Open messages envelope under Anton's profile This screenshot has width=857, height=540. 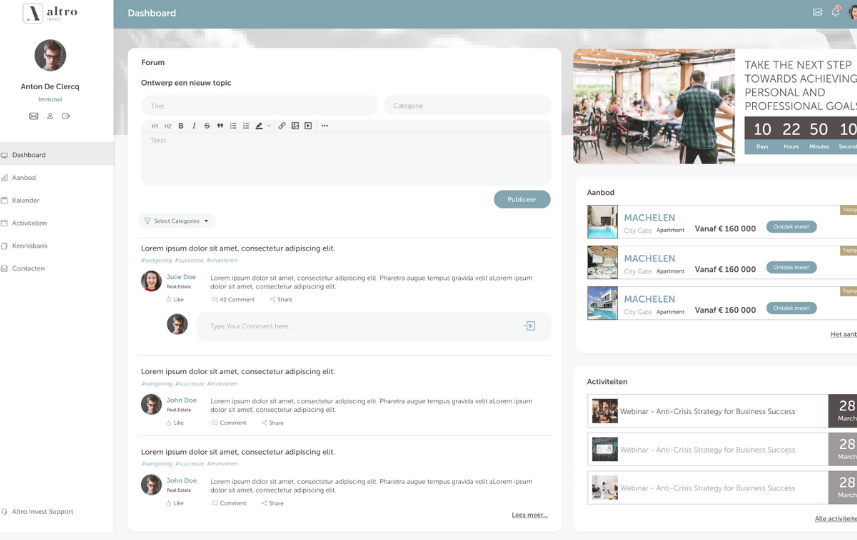pos(33,116)
